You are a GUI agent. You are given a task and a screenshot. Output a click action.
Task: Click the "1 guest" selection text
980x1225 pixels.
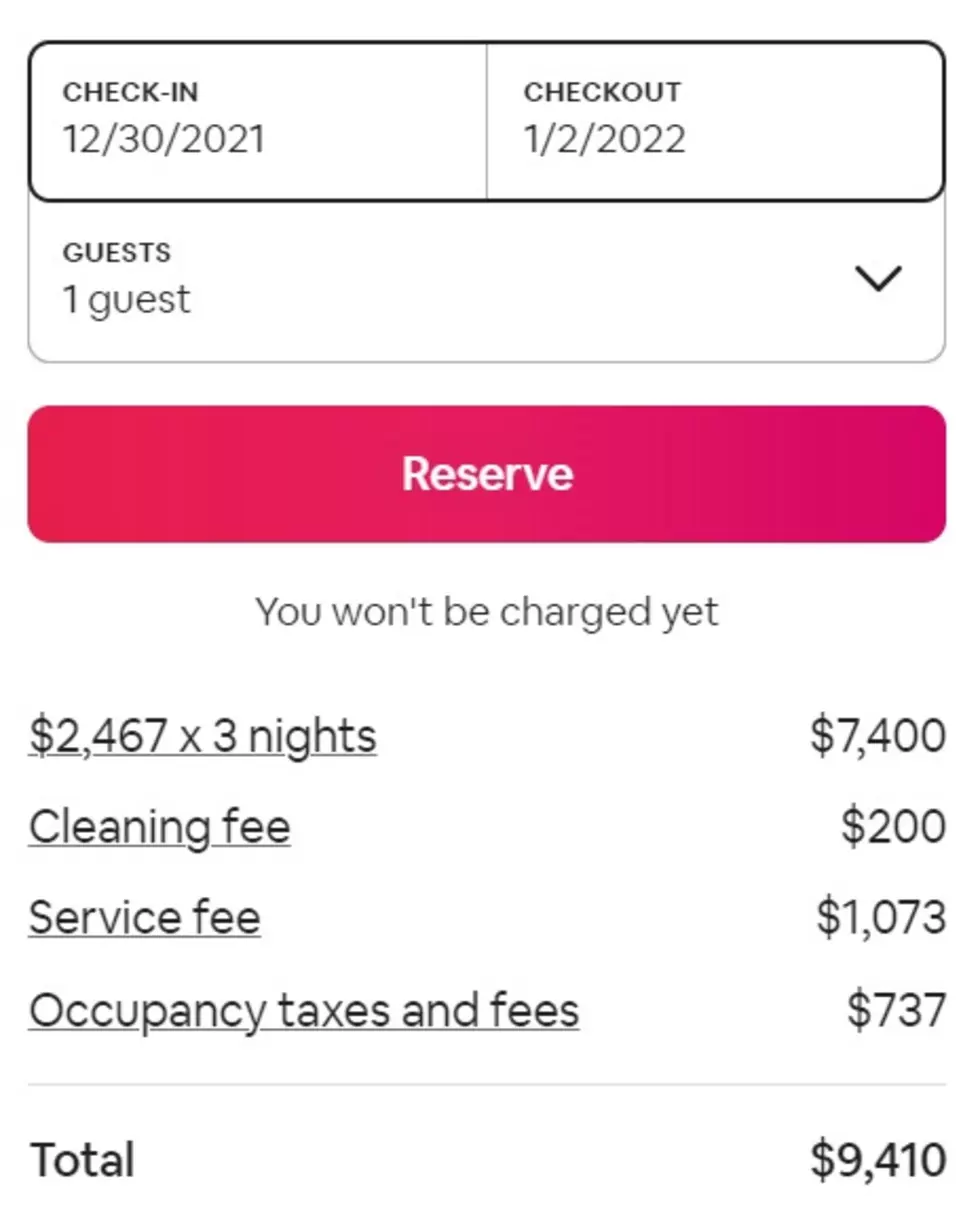coord(126,299)
